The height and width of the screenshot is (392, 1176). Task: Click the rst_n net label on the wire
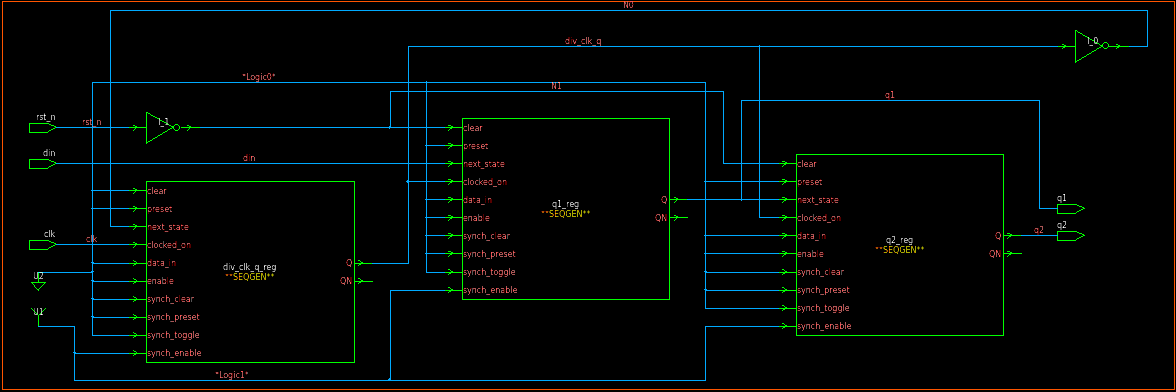pos(92,121)
